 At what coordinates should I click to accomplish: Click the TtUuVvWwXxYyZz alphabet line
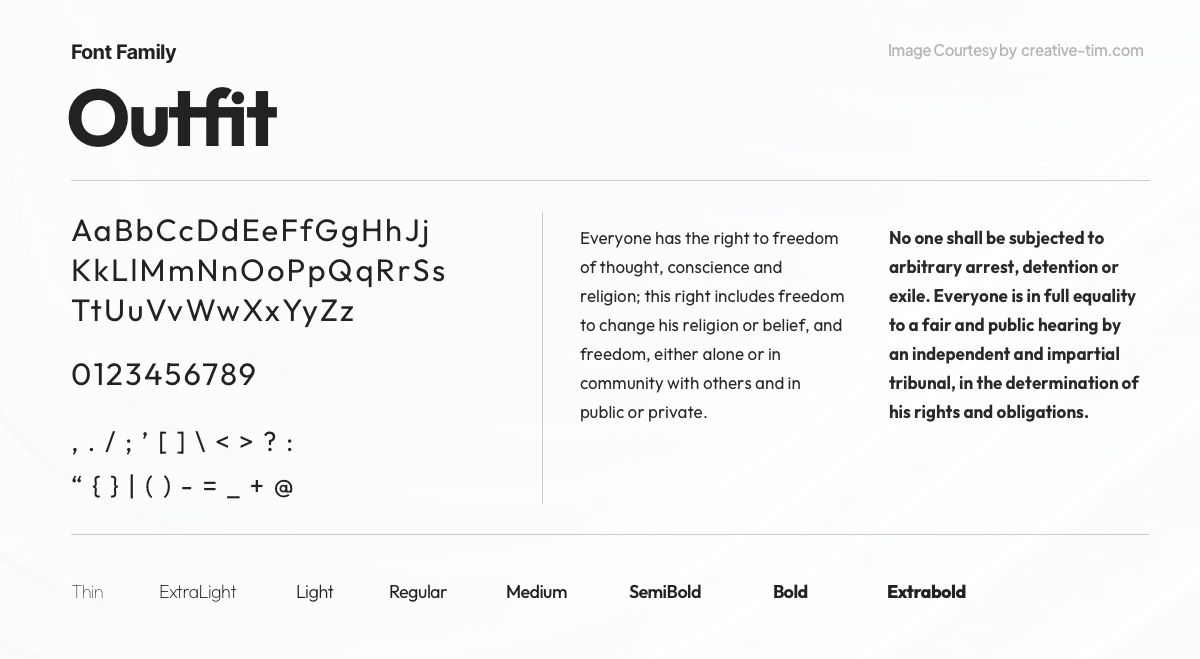click(x=213, y=311)
